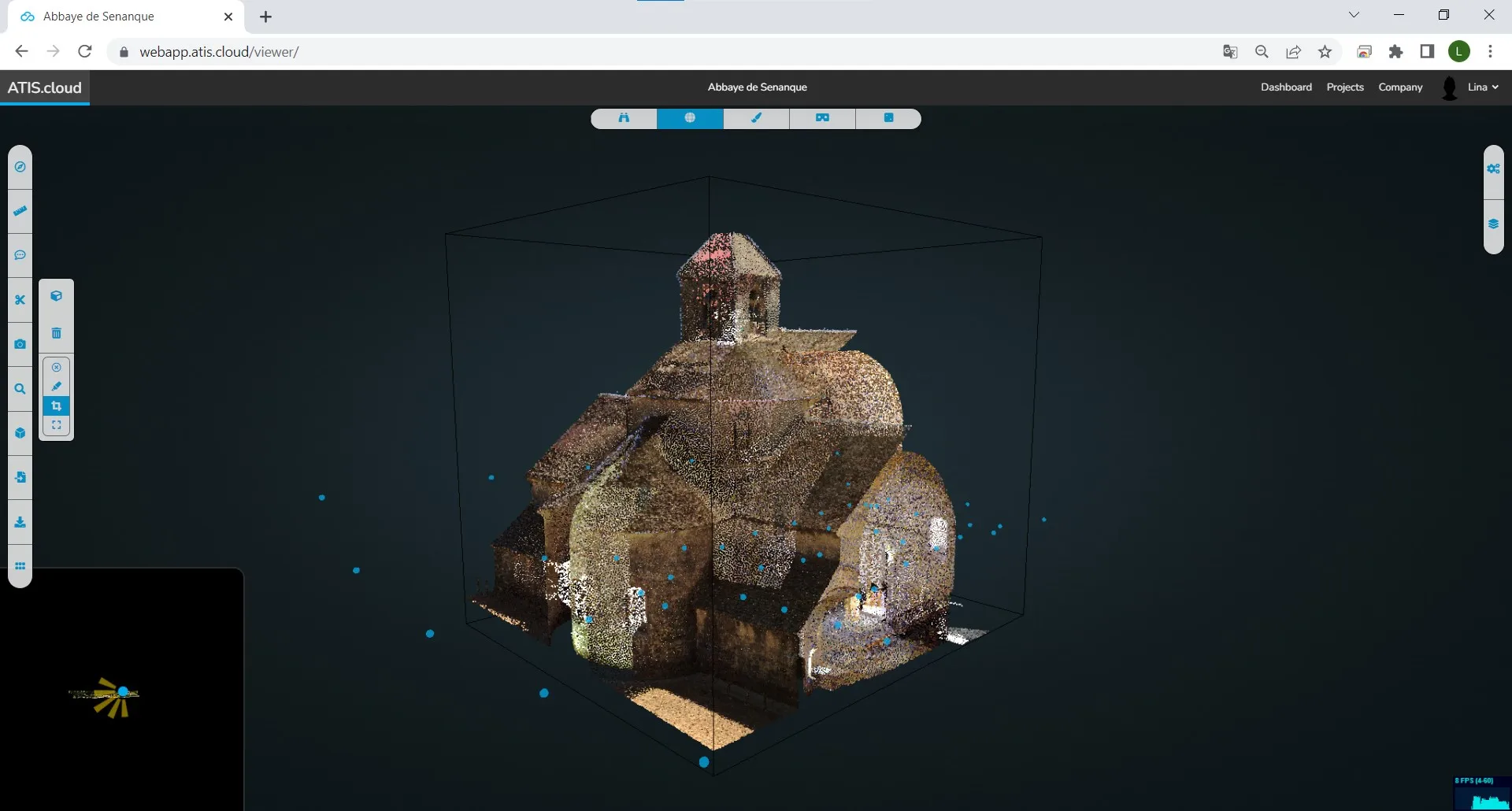Open the layers panel on the right
Screen dimensions: 1512x811
(1493, 223)
